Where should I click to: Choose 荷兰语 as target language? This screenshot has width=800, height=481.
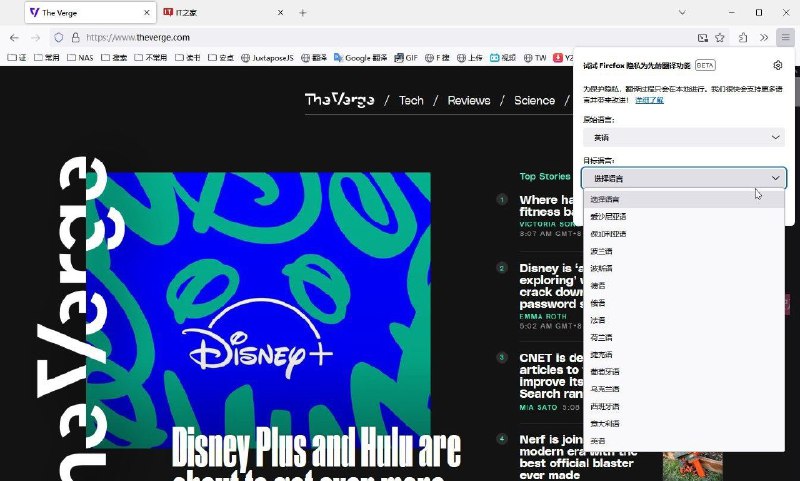click(683, 338)
